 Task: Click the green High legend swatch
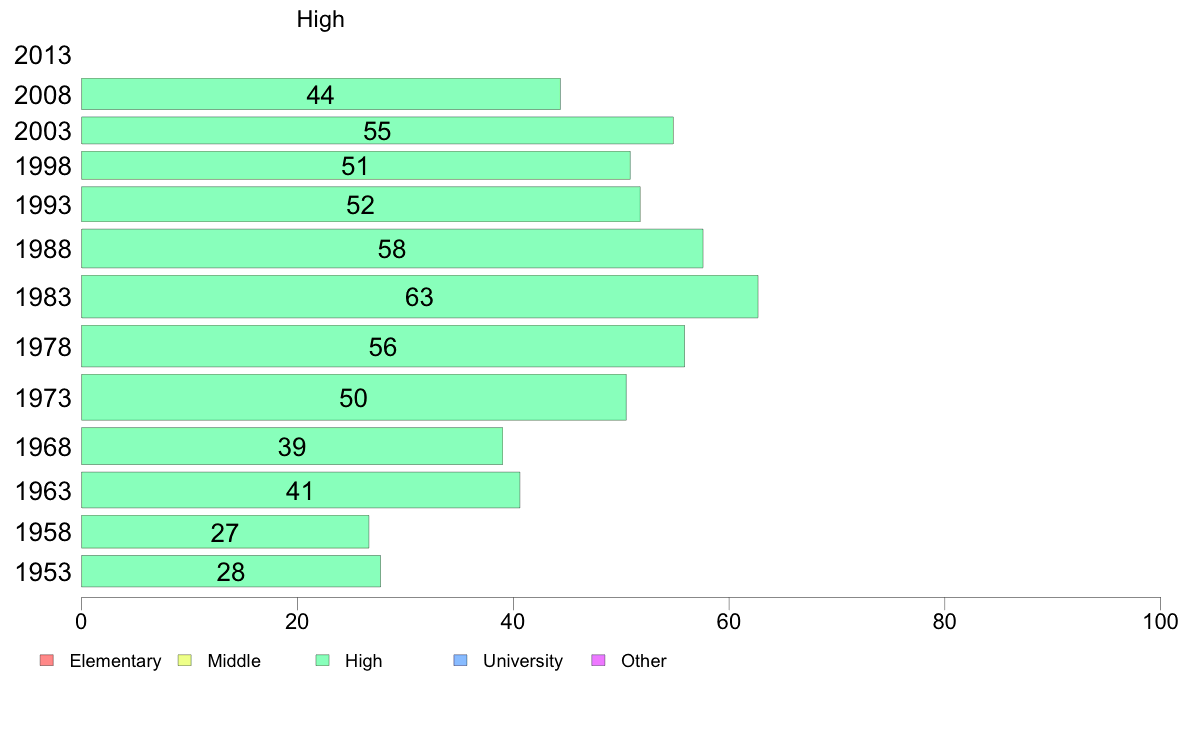click(x=322, y=660)
